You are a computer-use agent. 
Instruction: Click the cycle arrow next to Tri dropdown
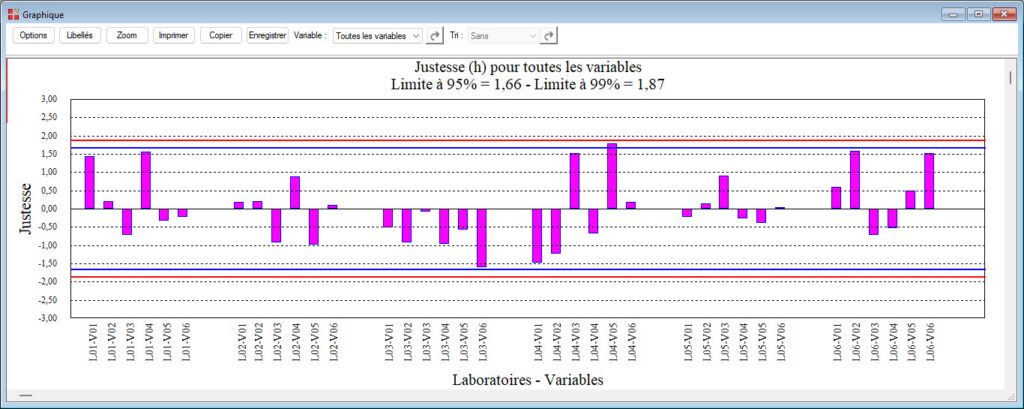pos(549,36)
